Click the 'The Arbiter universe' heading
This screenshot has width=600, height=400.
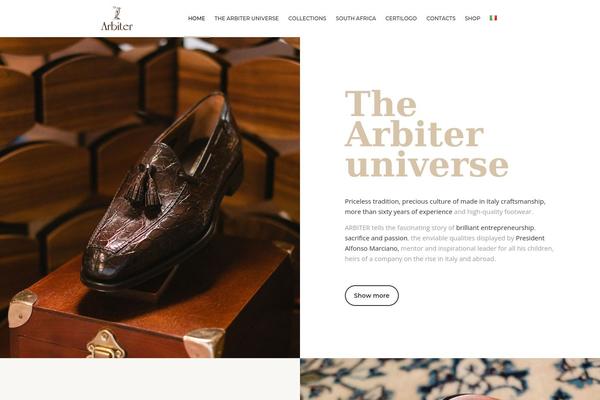(426, 134)
